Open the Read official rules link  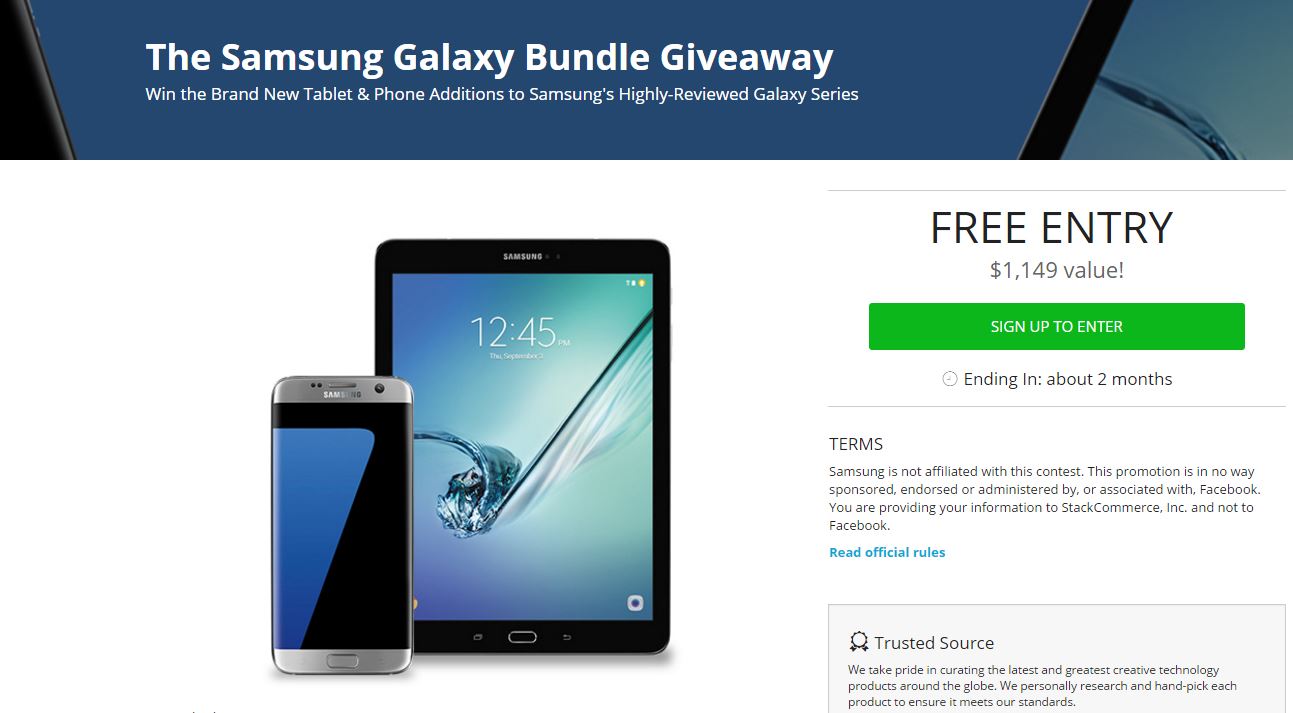coord(887,552)
